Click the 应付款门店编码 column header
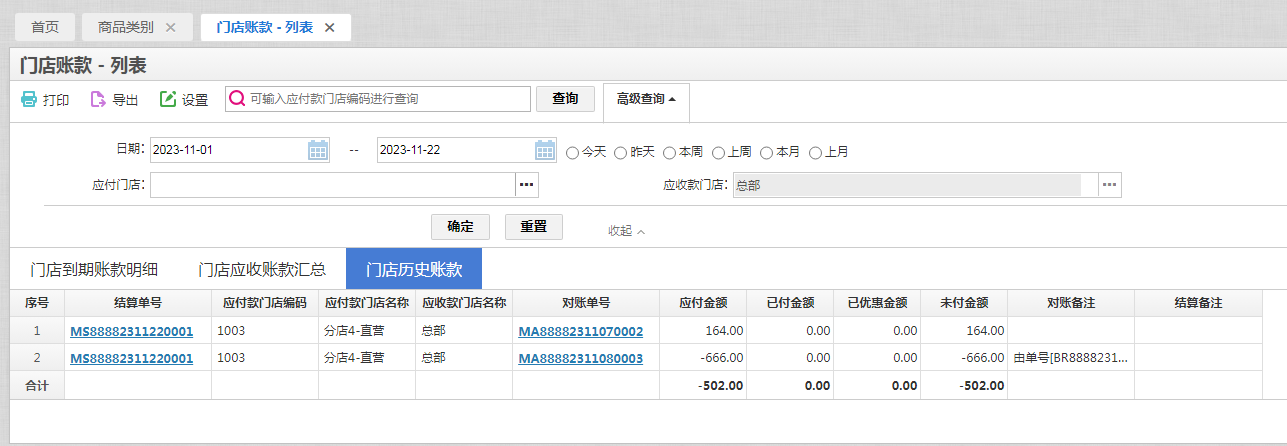The height and width of the screenshot is (446, 1287). [265, 303]
